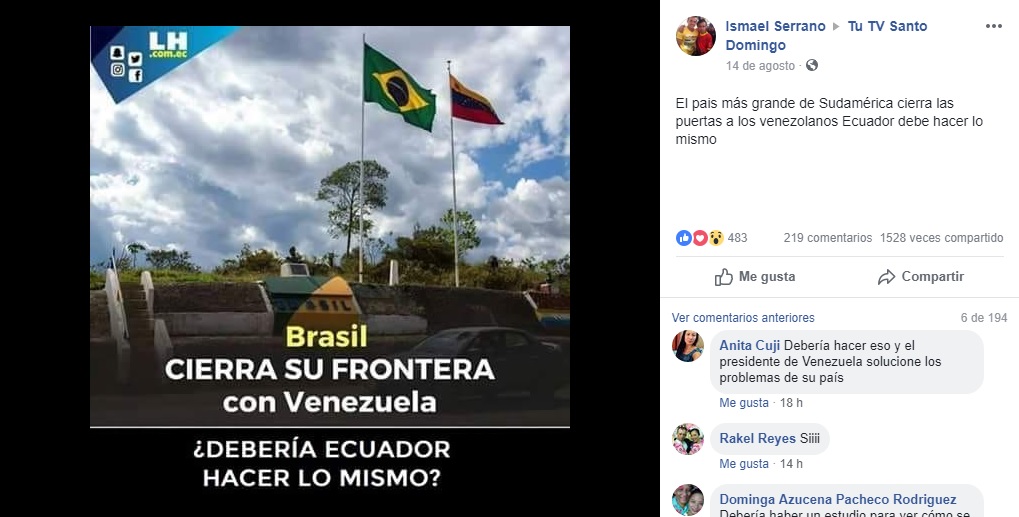
Task: Click the blue like reaction icon
Action: (x=684, y=238)
